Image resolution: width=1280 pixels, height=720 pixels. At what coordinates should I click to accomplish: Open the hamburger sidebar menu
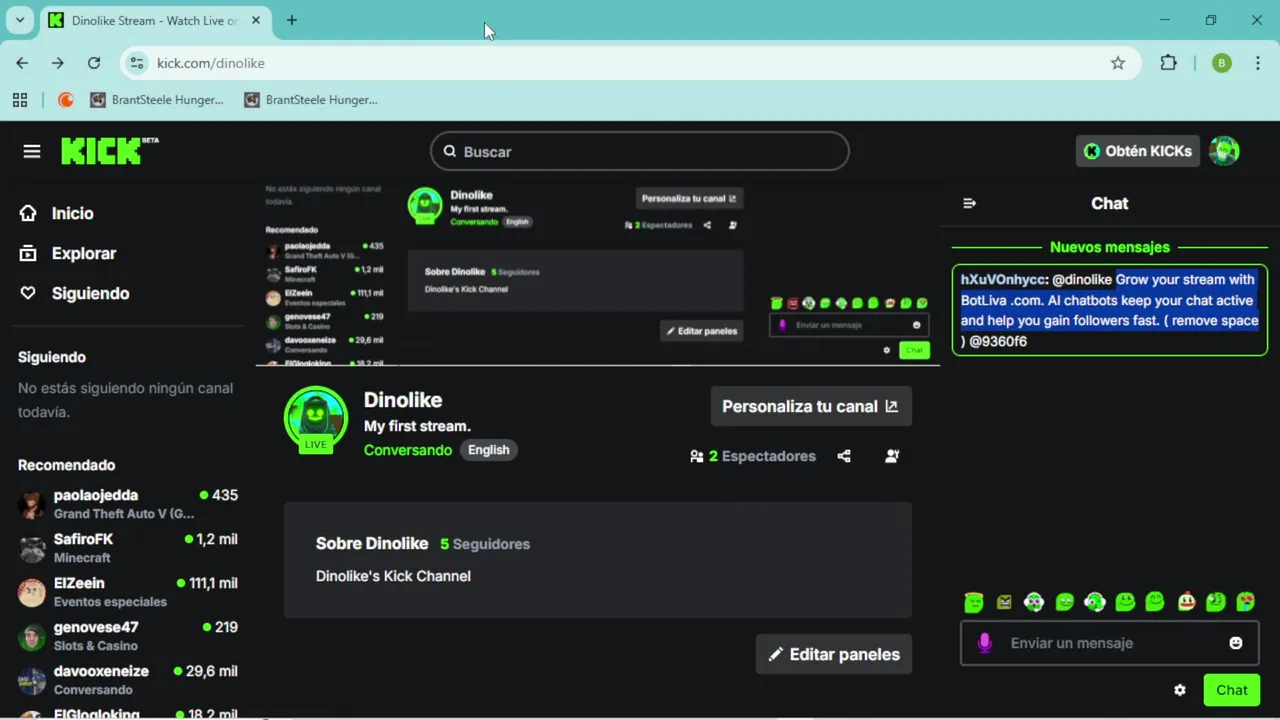point(32,151)
